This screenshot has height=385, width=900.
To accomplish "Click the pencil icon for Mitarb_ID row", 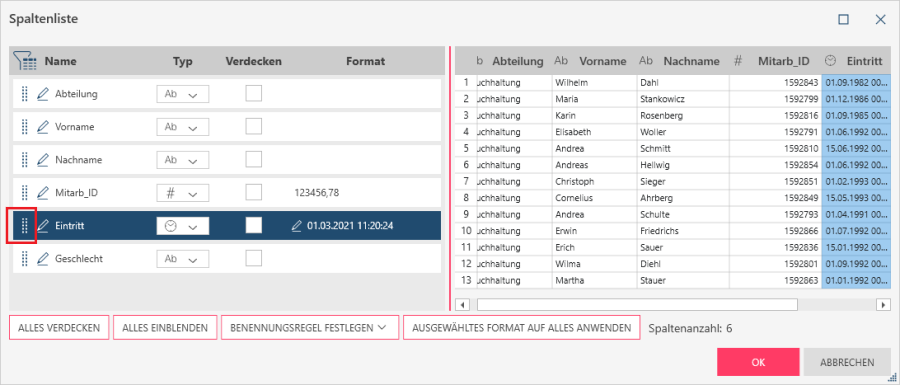I will coord(42,193).
